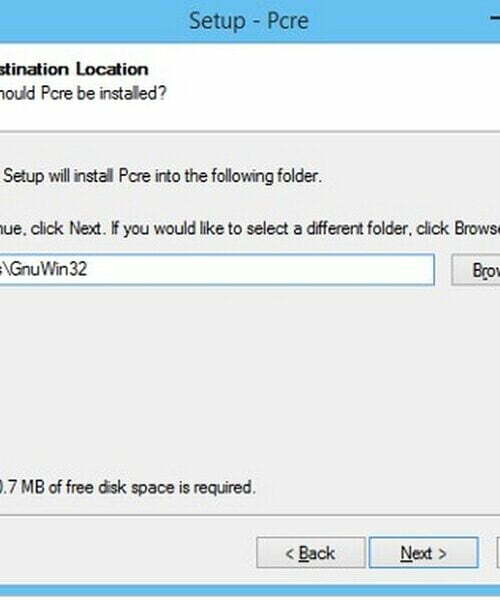Click the partially visible button beside Next
This screenshot has width=500, height=600.
point(498,553)
